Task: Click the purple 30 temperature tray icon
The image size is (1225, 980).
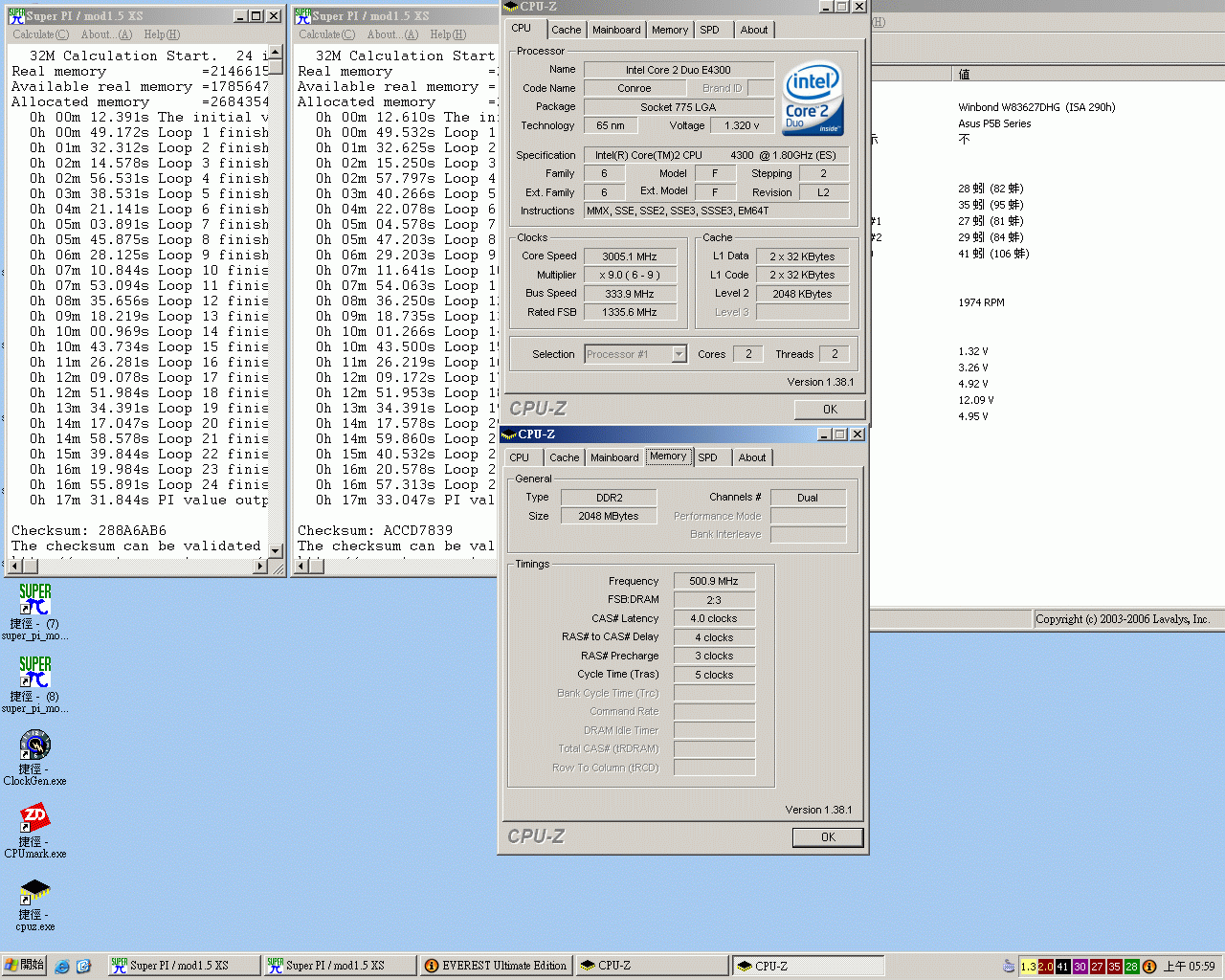Action: tap(1080, 967)
